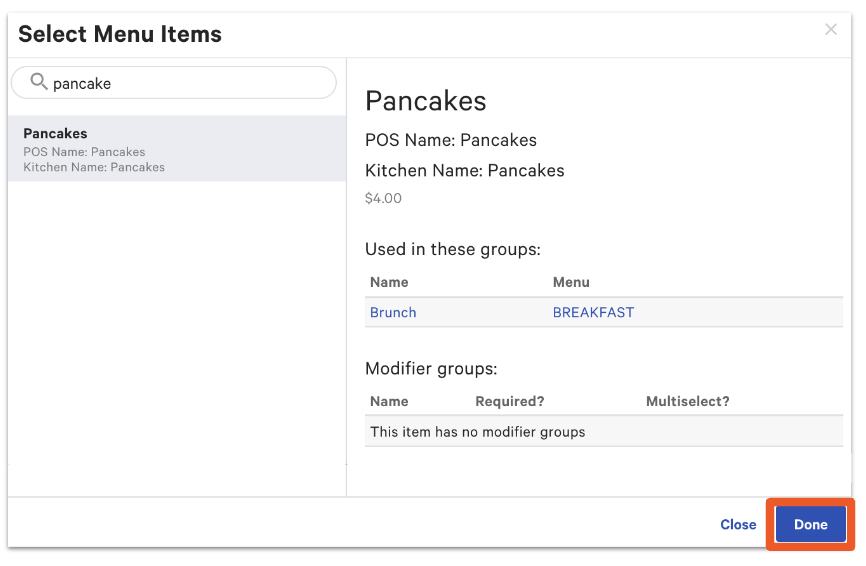Click the "Modifier groups:" heading

click(x=431, y=368)
